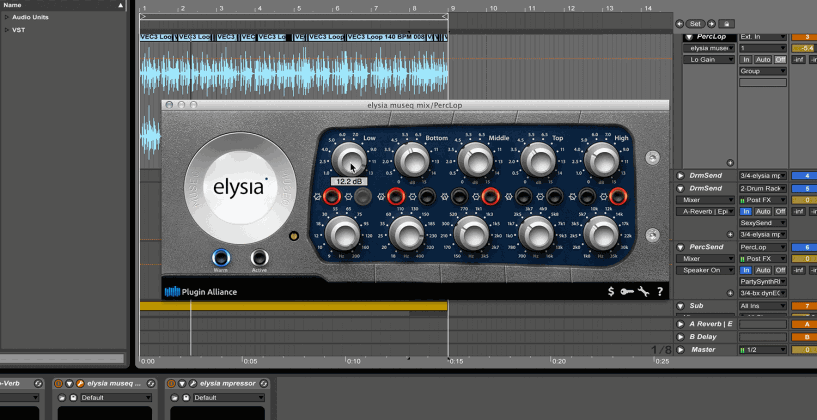Click the Set locator button
The width and height of the screenshot is (817, 420).
tap(695, 23)
